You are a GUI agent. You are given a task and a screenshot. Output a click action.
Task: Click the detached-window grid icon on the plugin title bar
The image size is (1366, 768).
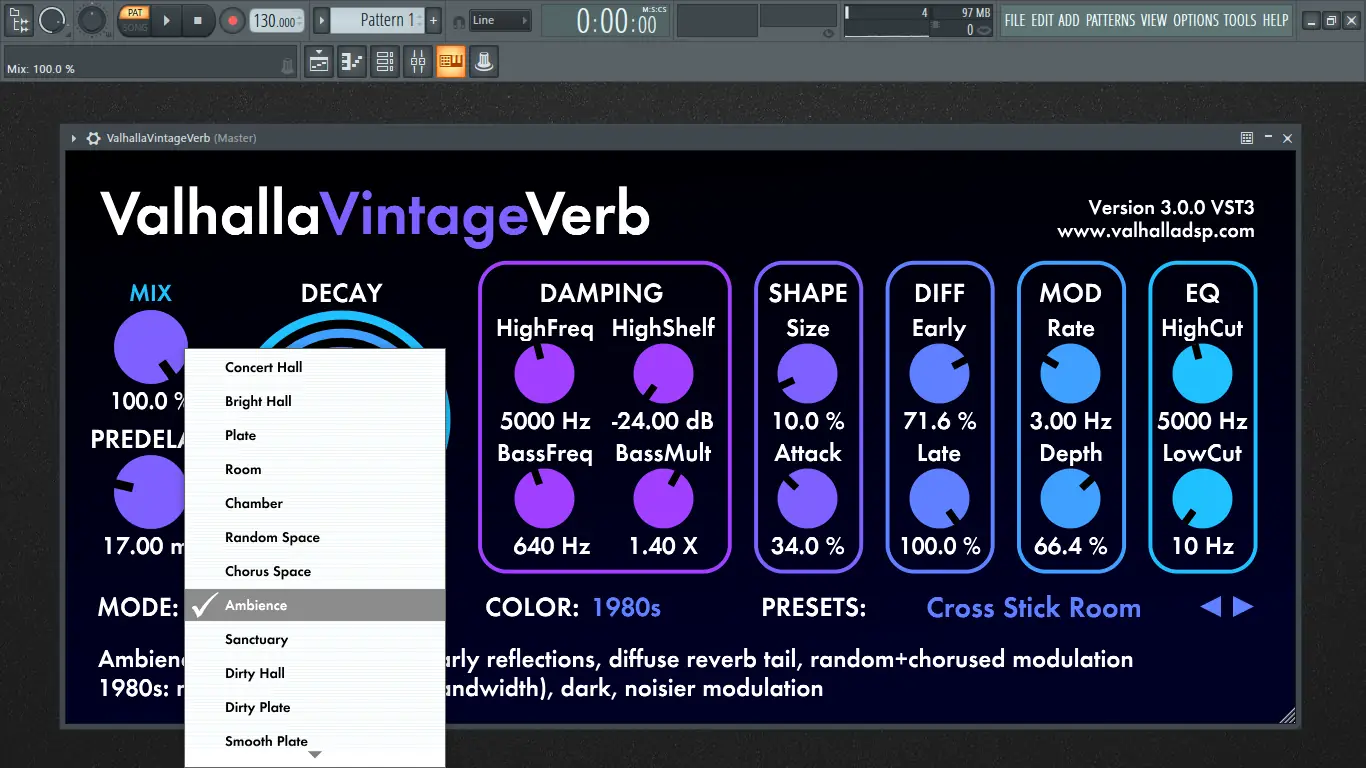point(1247,138)
